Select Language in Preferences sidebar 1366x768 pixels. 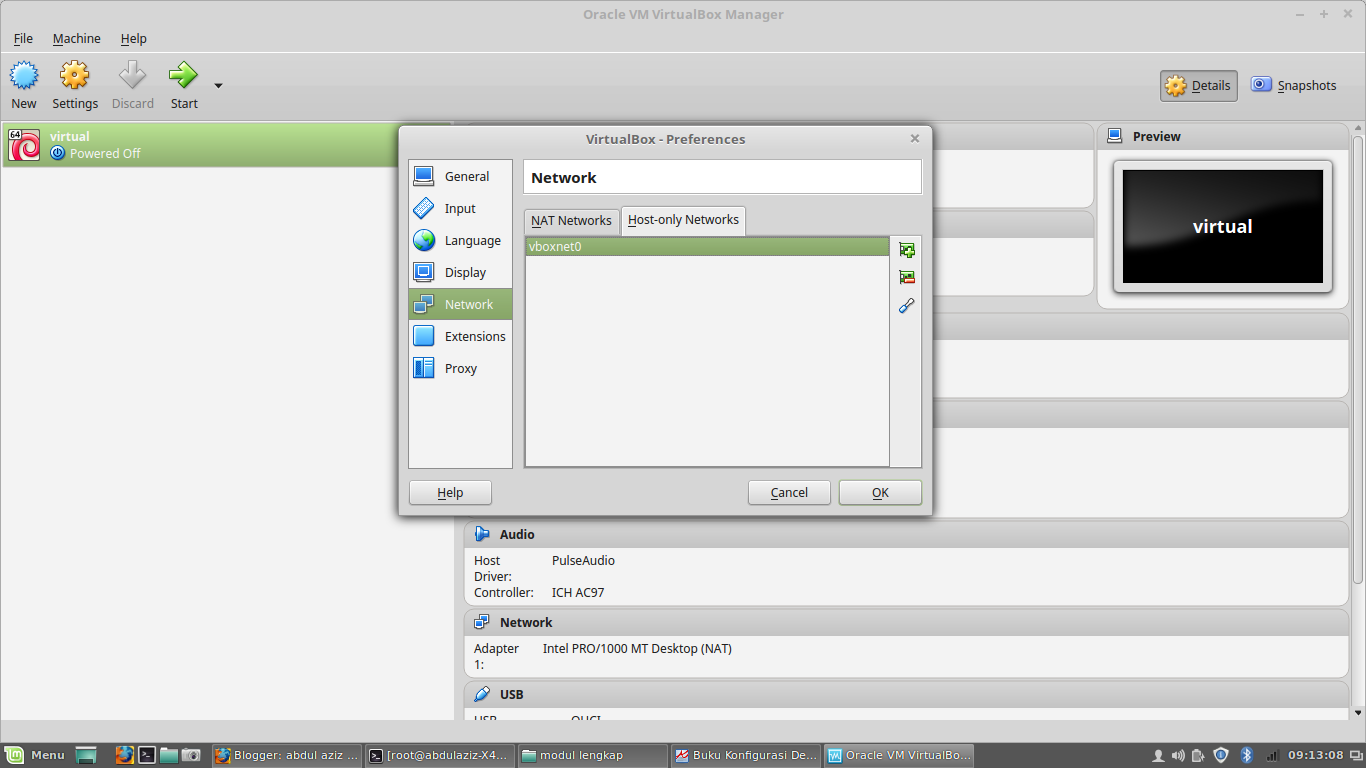[460, 240]
